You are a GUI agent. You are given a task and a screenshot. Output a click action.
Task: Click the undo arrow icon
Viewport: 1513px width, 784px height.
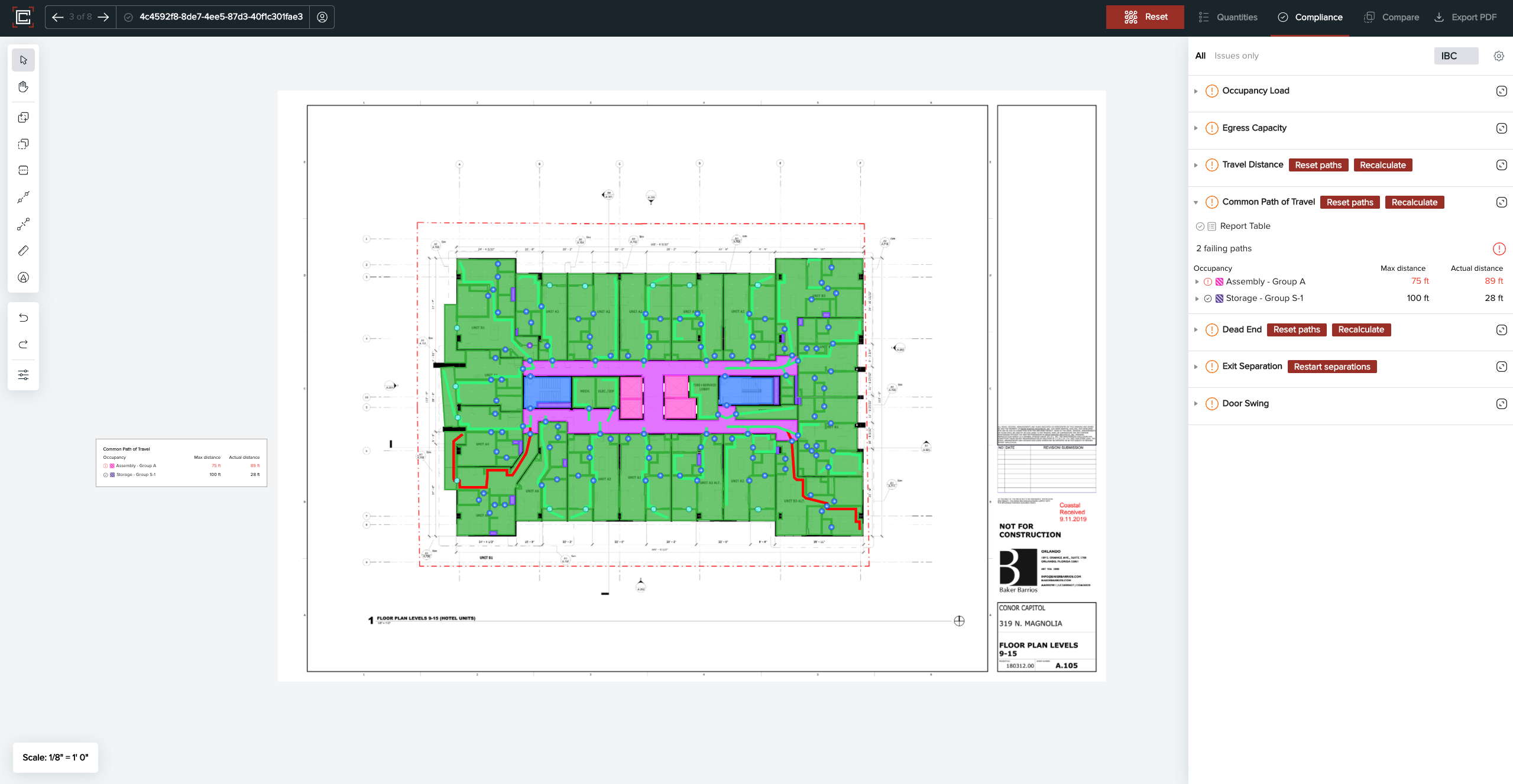(x=23, y=318)
